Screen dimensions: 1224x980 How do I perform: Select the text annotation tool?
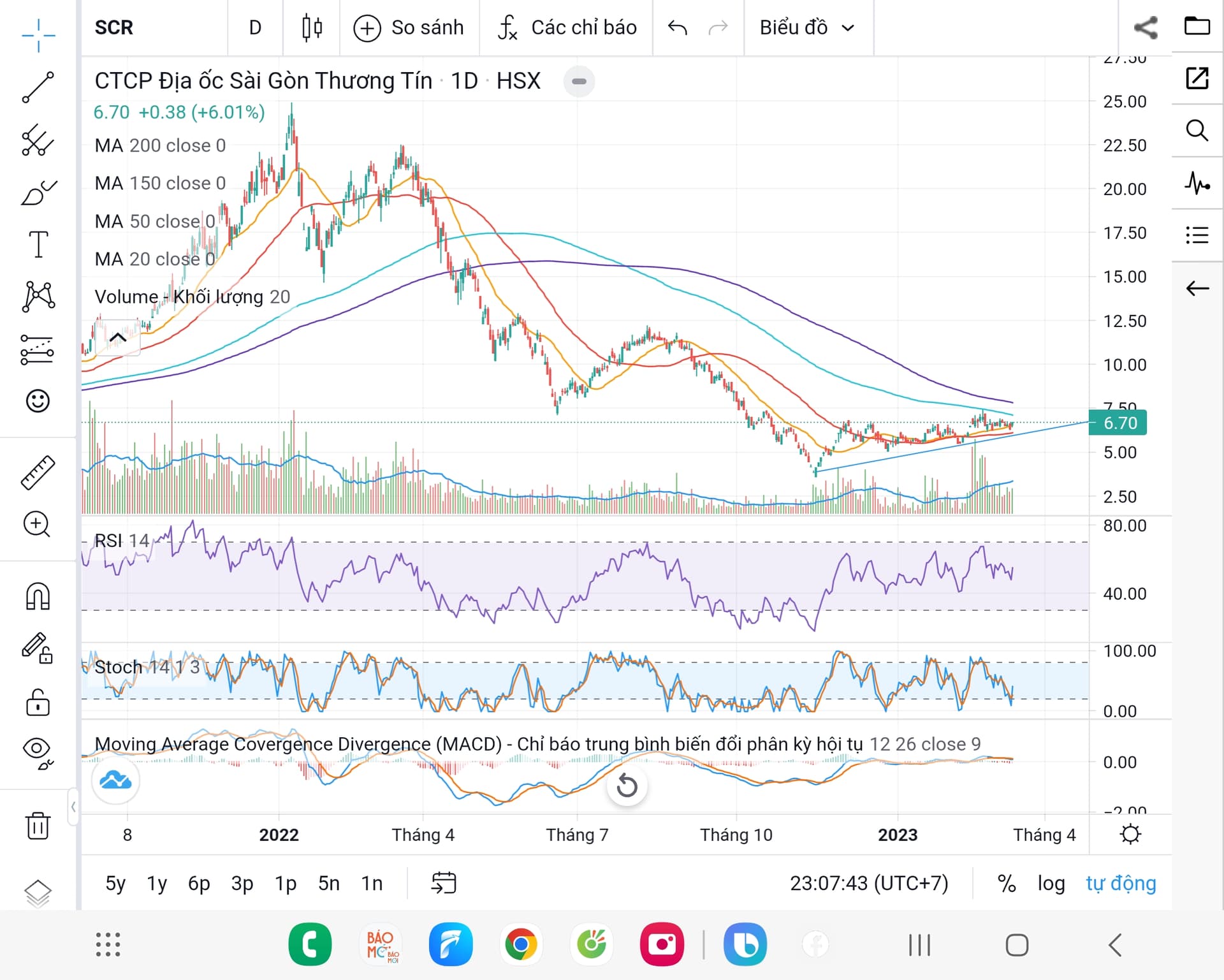click(38, 244)
